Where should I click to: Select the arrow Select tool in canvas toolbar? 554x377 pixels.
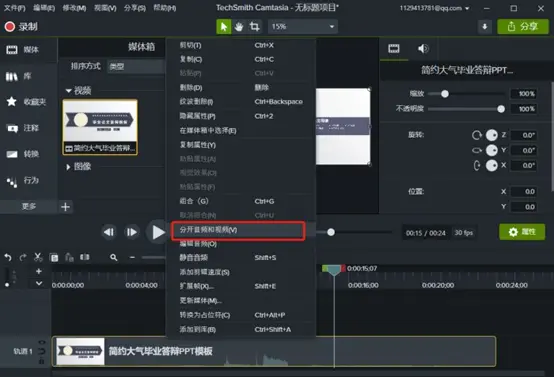tap(224, 26)
